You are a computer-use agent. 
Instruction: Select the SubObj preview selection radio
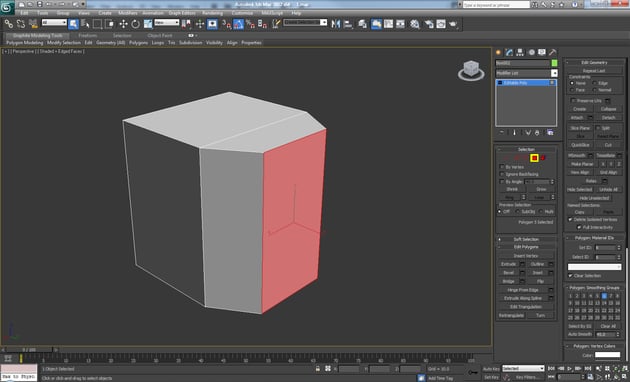pos(518,211)
